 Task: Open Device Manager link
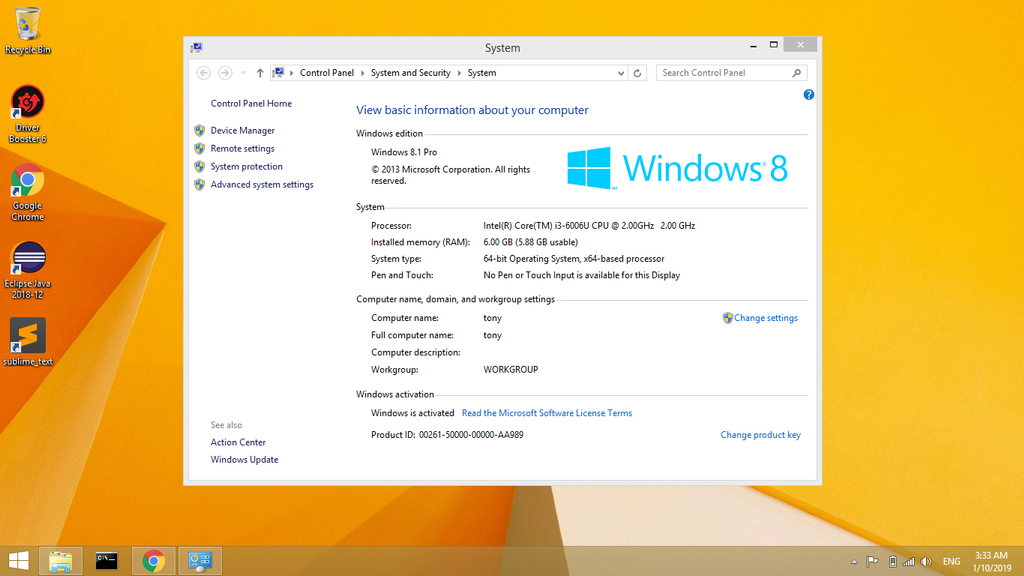pyautogui.click(x=242, y=131)
